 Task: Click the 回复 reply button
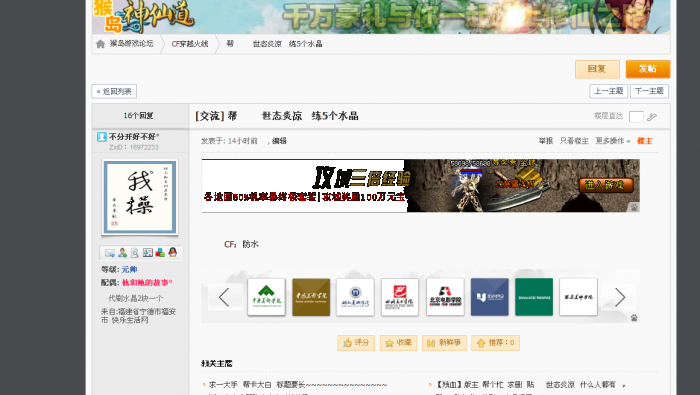(x=597, y=69)
